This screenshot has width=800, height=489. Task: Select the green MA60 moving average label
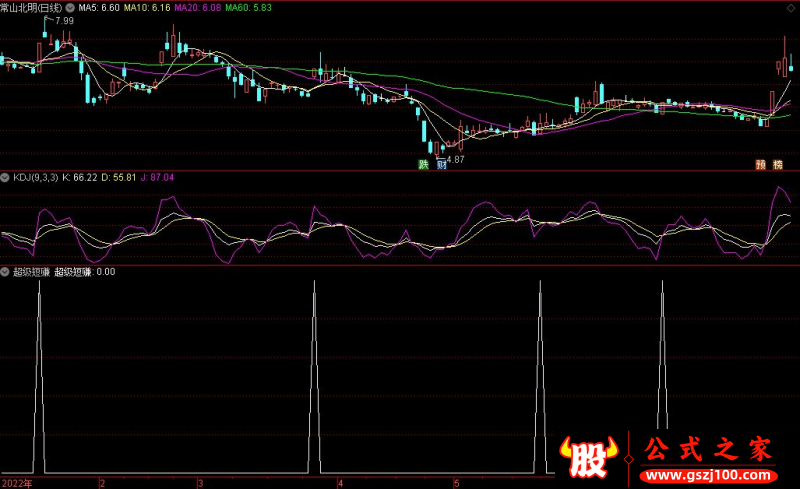248,8
